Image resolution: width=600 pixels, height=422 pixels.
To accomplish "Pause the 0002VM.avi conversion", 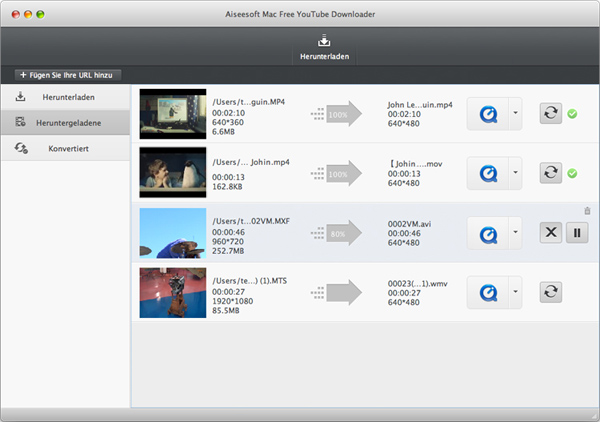I will point(577,232).
